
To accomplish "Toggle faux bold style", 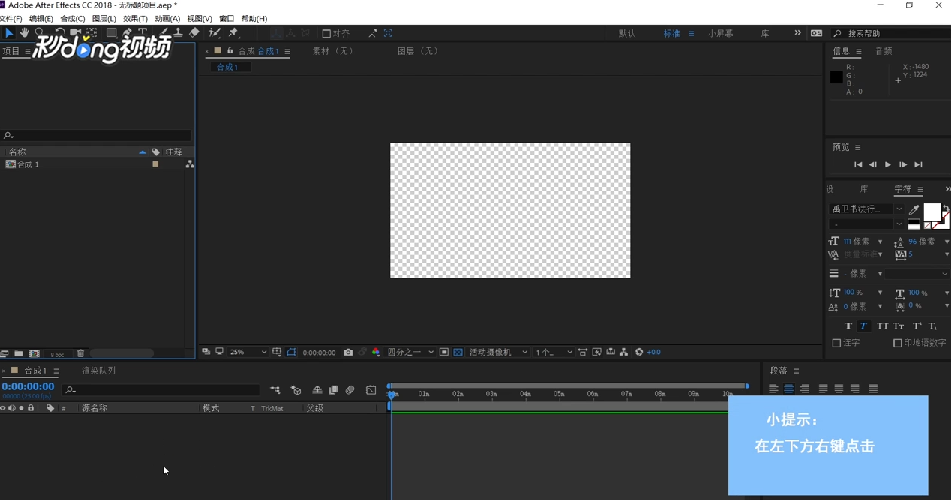I will tap(849, 326).
